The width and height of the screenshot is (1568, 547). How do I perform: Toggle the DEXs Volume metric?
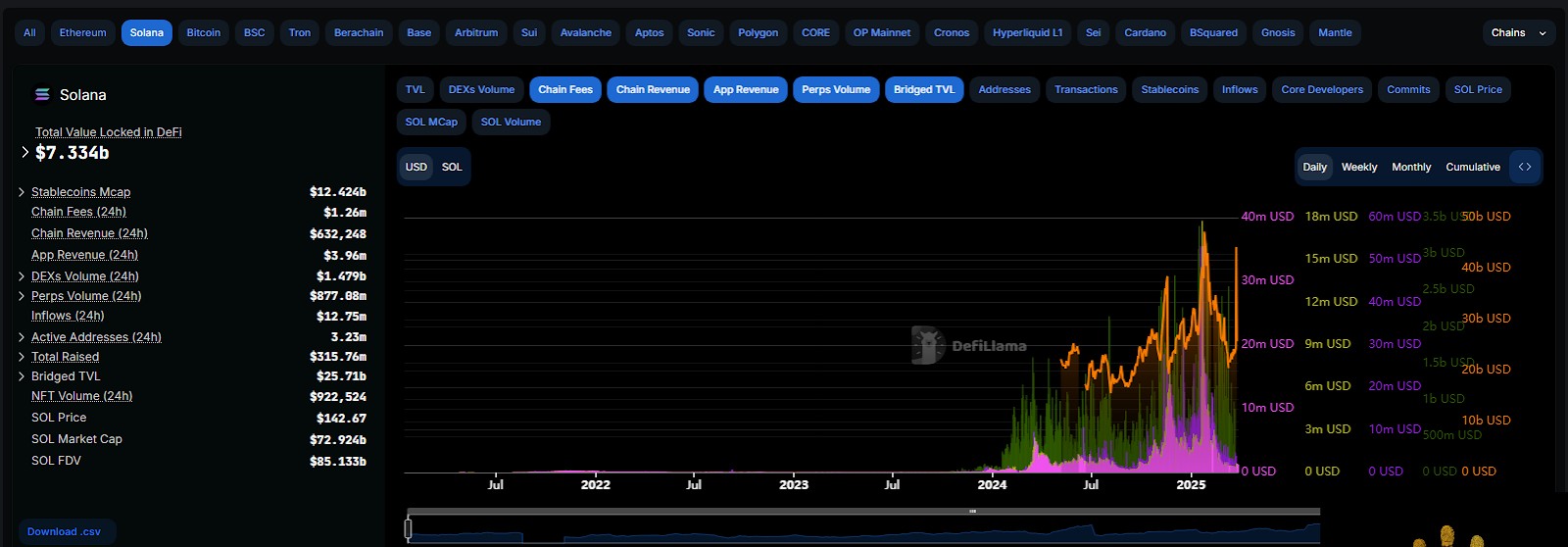point(481,89)
